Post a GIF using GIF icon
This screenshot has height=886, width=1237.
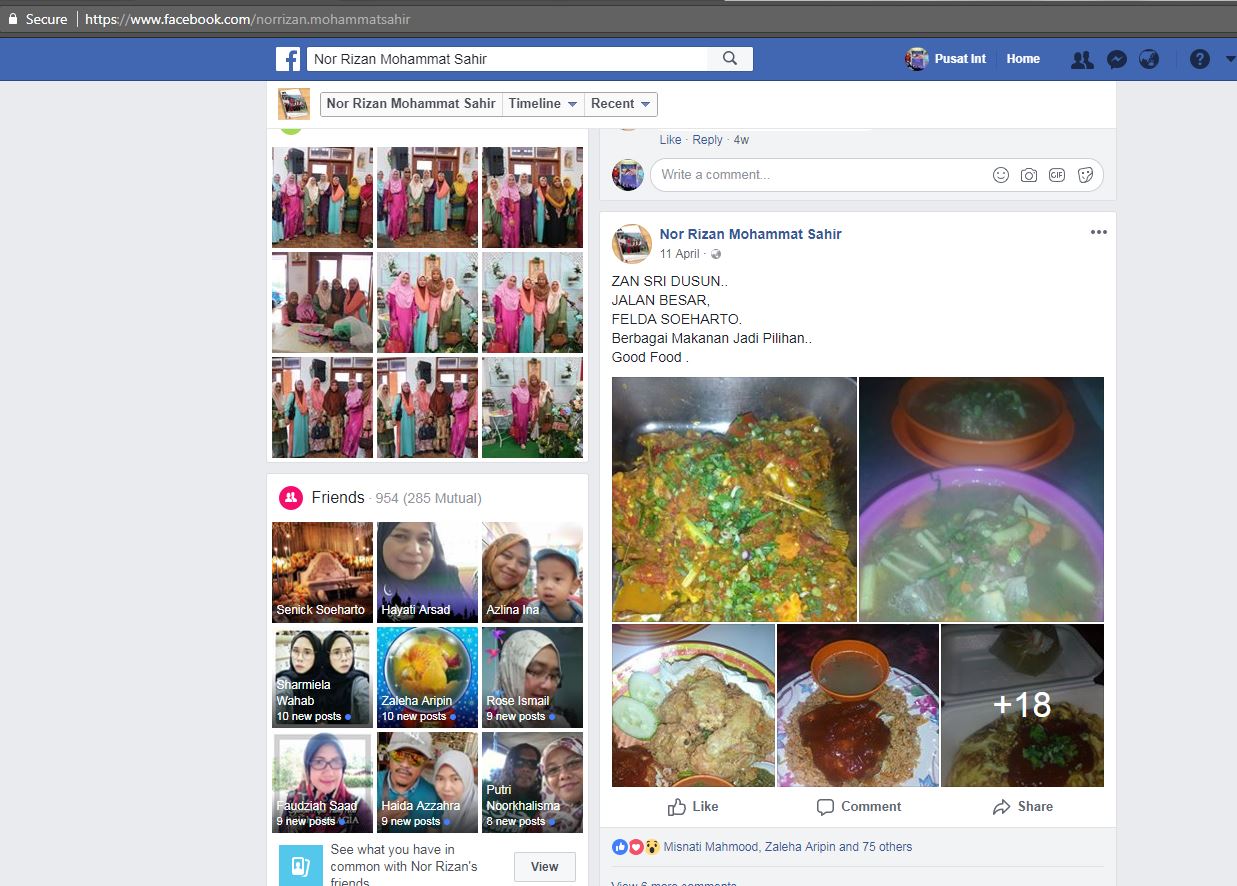tap(1057, 175)
